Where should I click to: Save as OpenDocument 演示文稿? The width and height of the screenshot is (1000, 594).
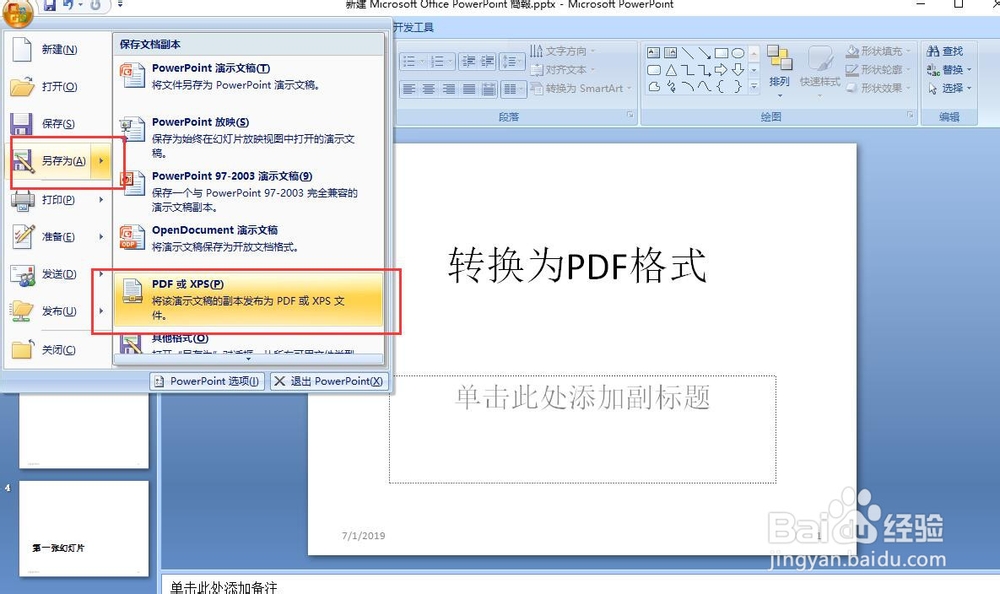pos(249,238)
